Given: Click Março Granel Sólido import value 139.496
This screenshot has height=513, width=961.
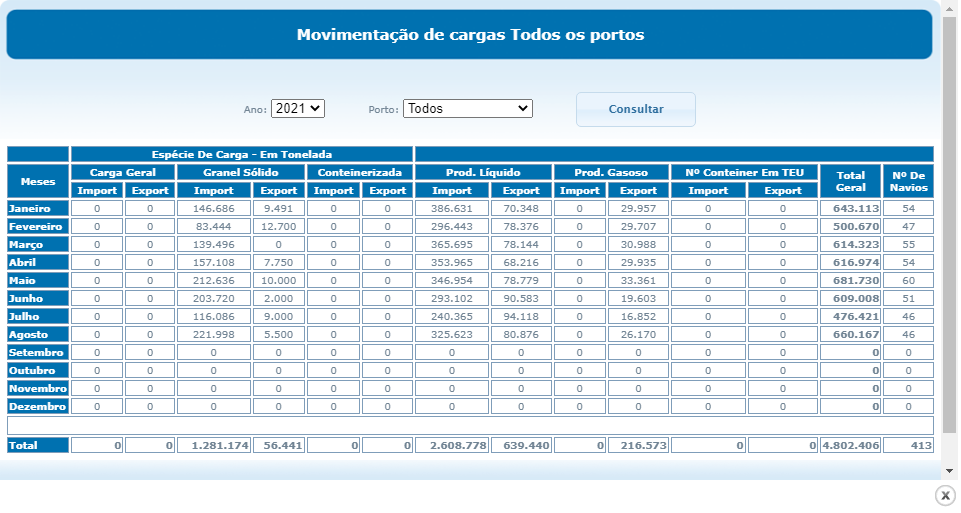Looking at the screenshot, I should [x=214, y=245].
